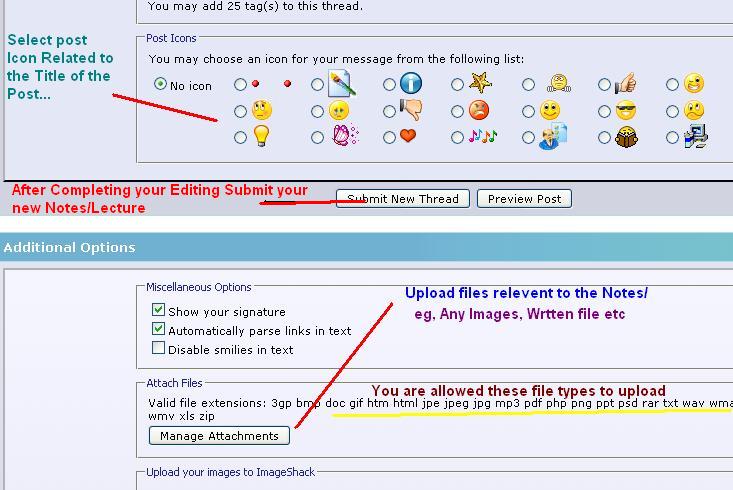Image resolution: width=733 pixels, height=490 pixels.
Task: Click the lightbulb post icon
Action: tap(261, 136)
